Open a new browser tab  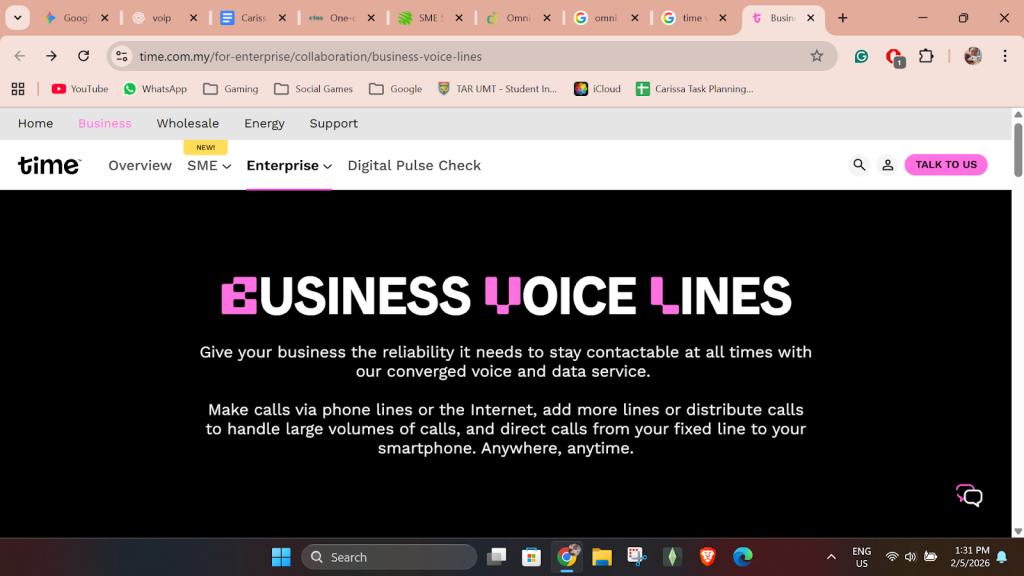tap(842, 18)
